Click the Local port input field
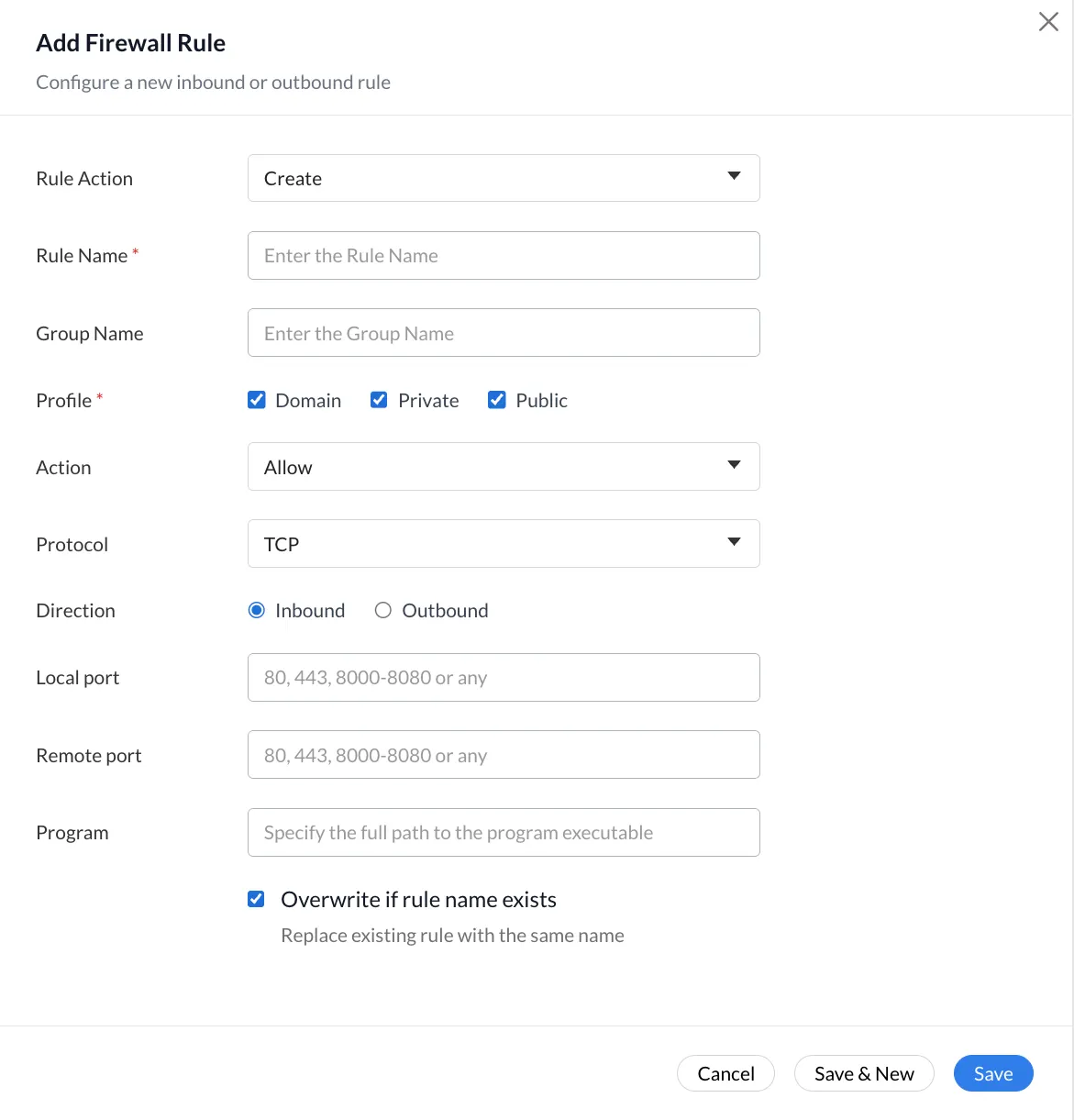 click(x=504, y=678)
